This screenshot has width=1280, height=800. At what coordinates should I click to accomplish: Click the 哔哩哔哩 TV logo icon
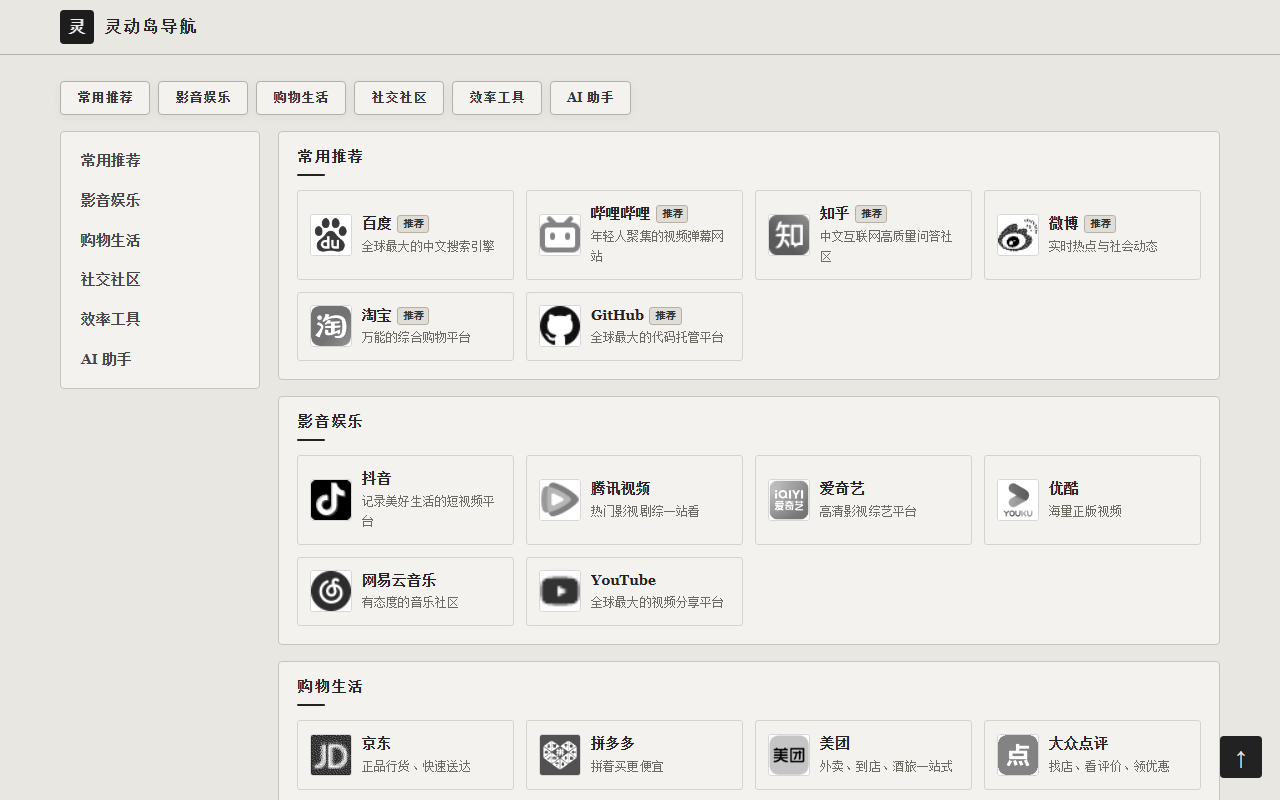[x=560, y=235]
